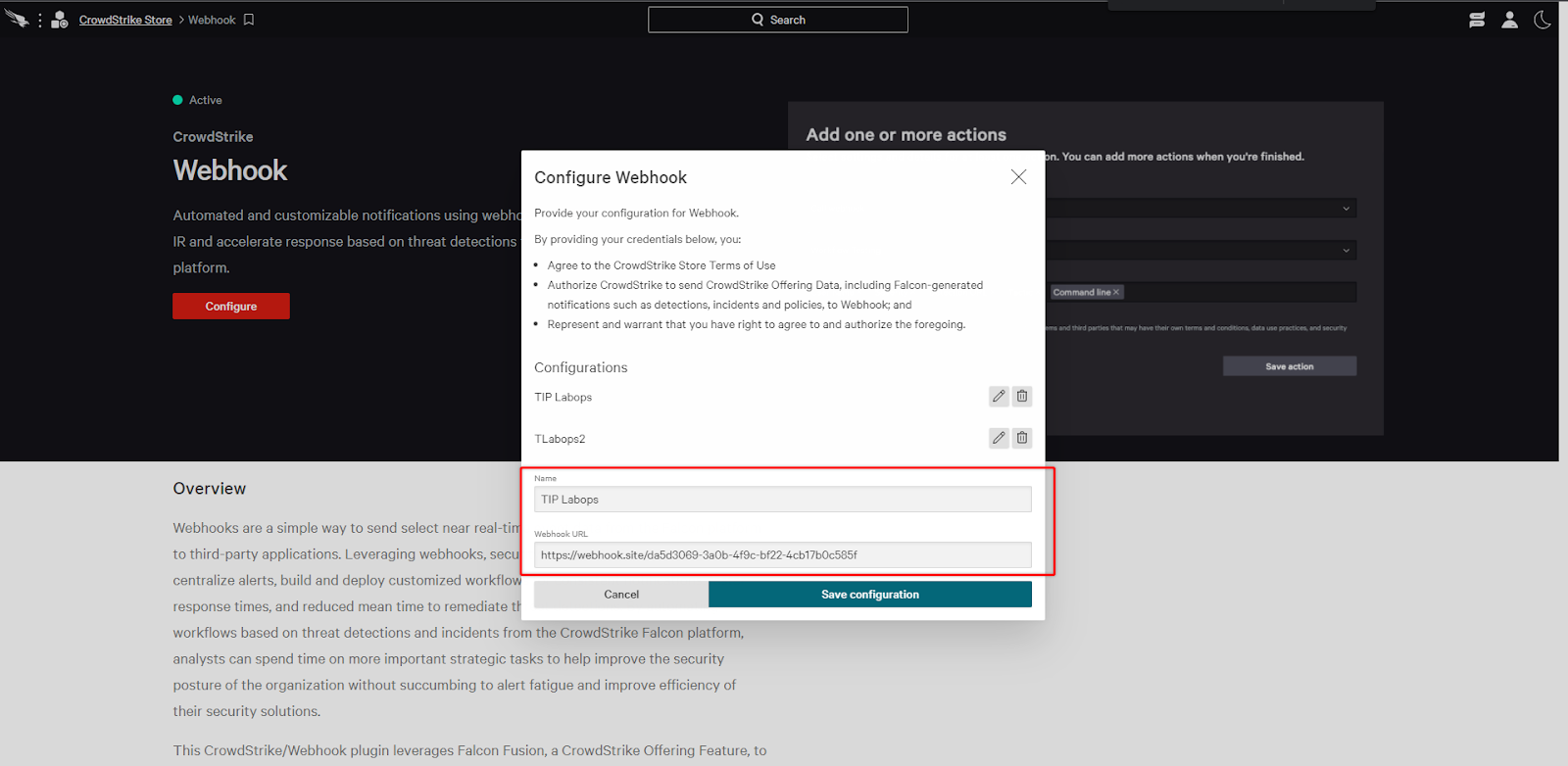Remove the Command line tag
Image resolution: width=1568 pixels, height=766 pixels.
[x=1116, y=292]
